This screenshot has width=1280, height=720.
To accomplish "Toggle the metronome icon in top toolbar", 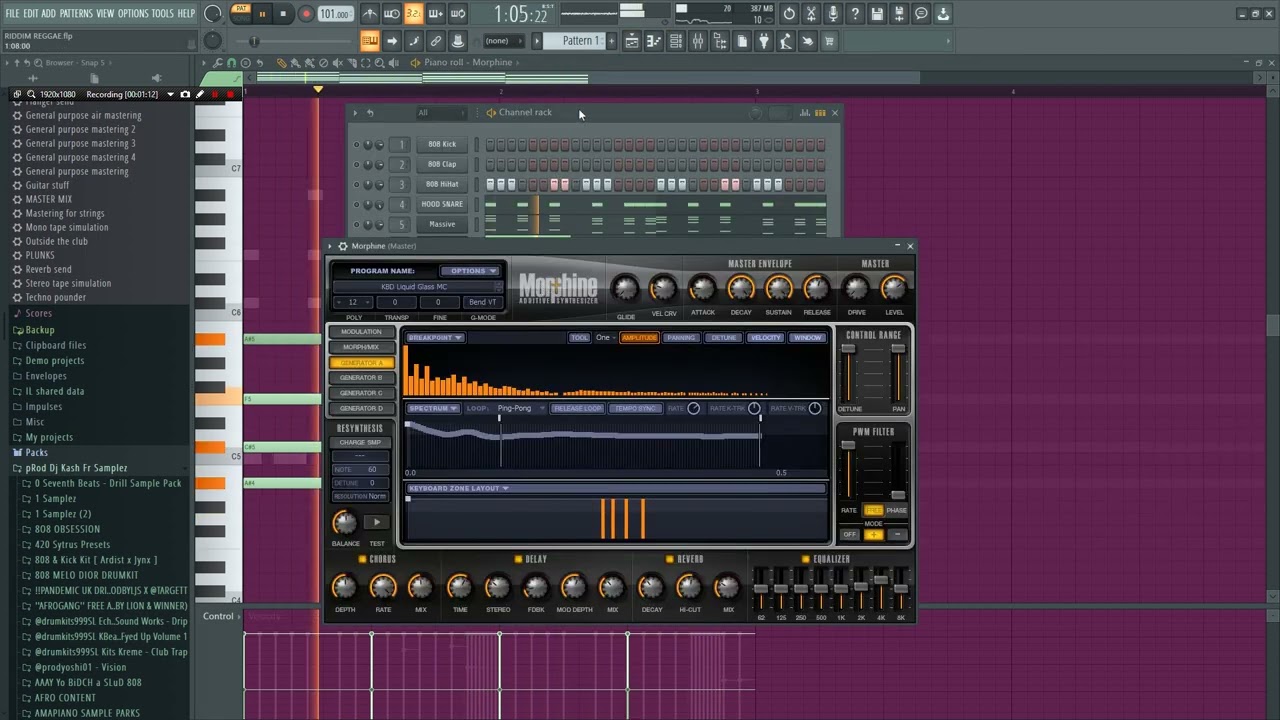I will (369, 14).
